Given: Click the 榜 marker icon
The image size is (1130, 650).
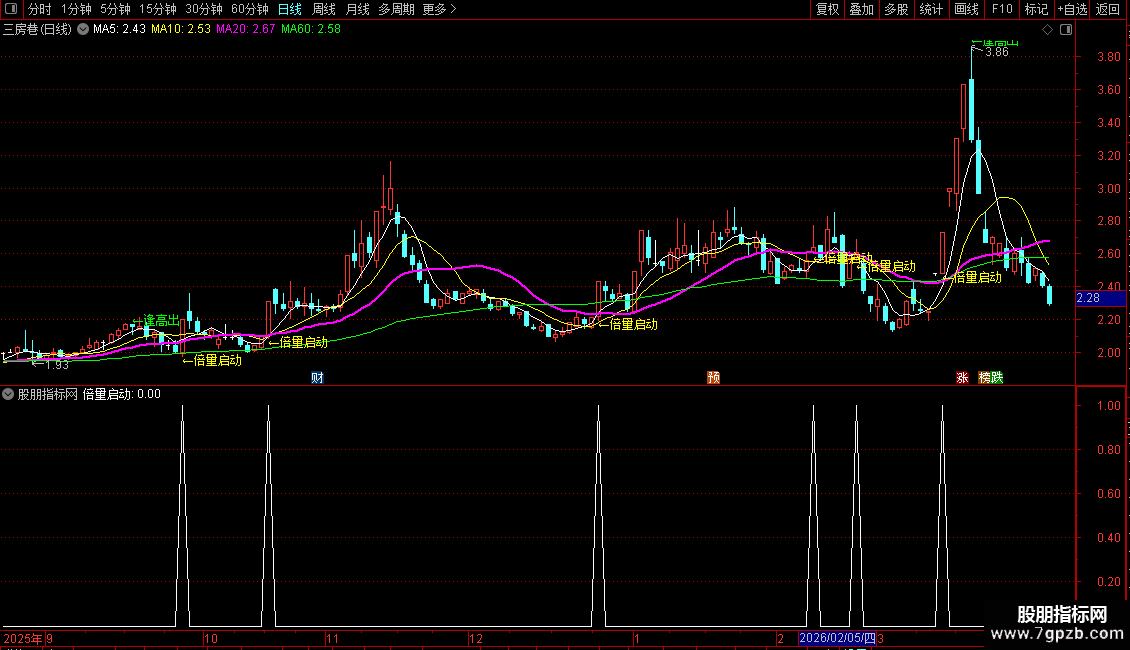Looking at the screenshot, I should (984, 378).
